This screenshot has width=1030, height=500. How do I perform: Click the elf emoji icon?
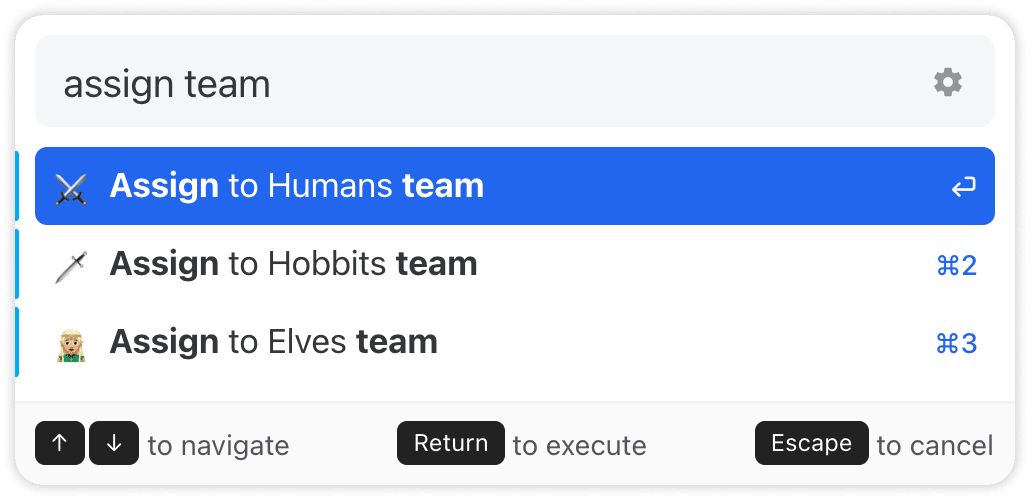pyautogui.click(x=71, y=344)
